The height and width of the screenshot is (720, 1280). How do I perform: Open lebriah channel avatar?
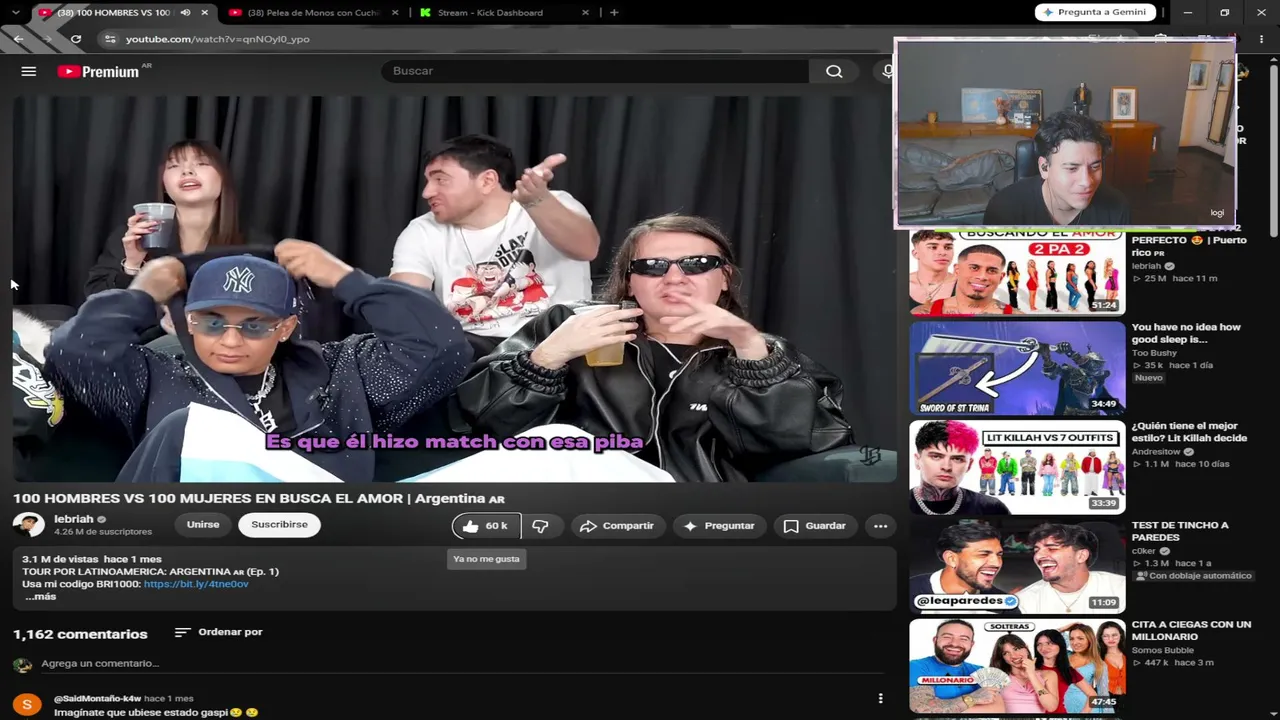point(28,525)
